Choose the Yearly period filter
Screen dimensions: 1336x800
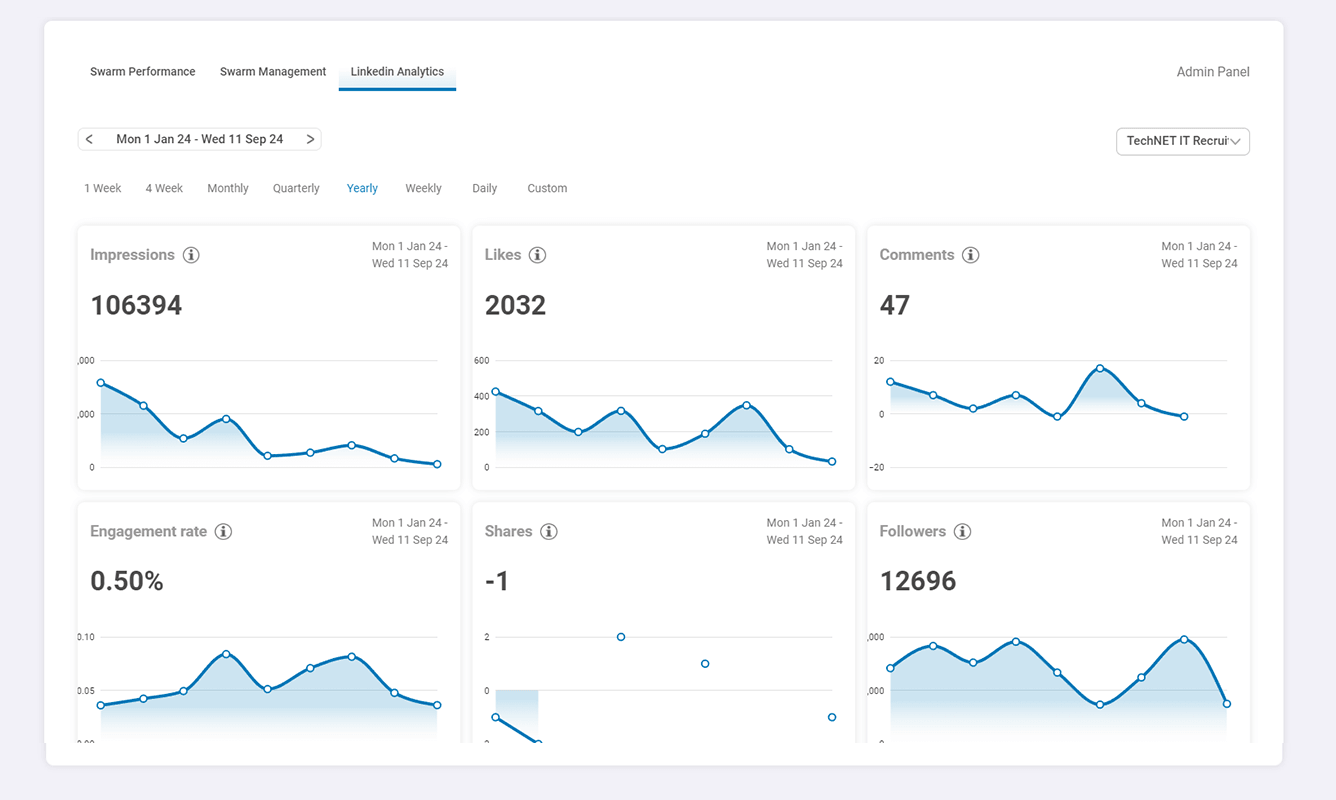[362, 188]
